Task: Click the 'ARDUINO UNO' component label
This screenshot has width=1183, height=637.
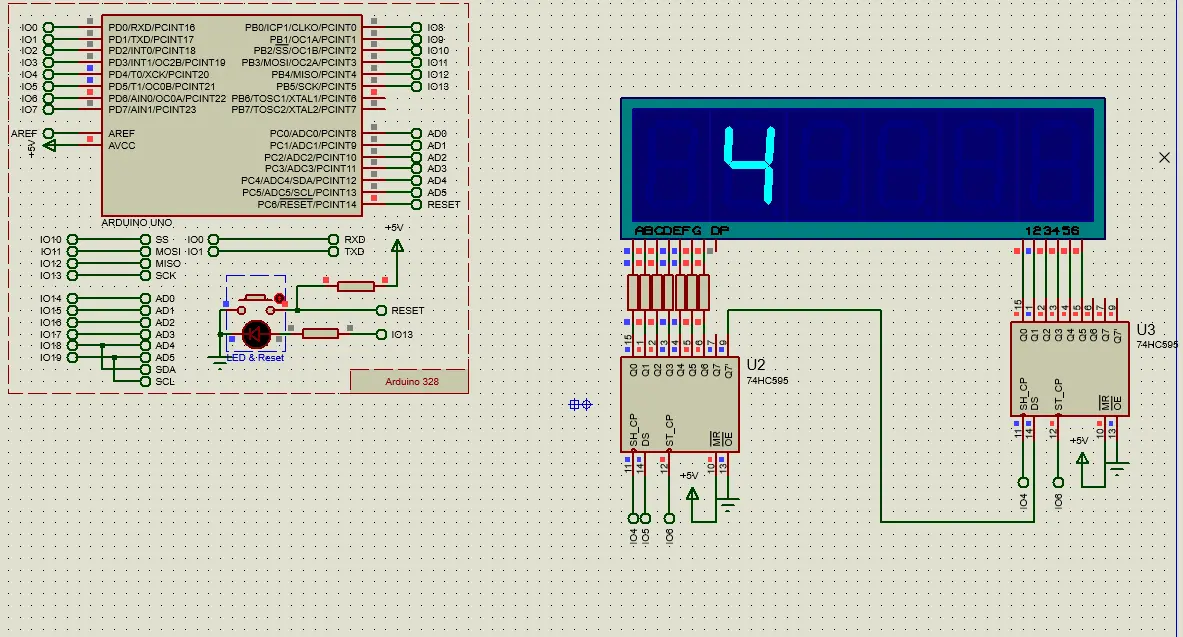Action: [137, 223]
